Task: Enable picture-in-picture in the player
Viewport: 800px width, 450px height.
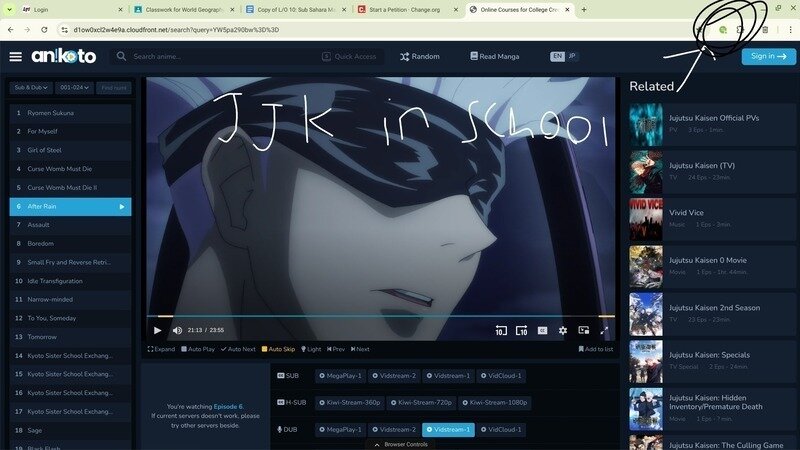Action: point(583,330)
